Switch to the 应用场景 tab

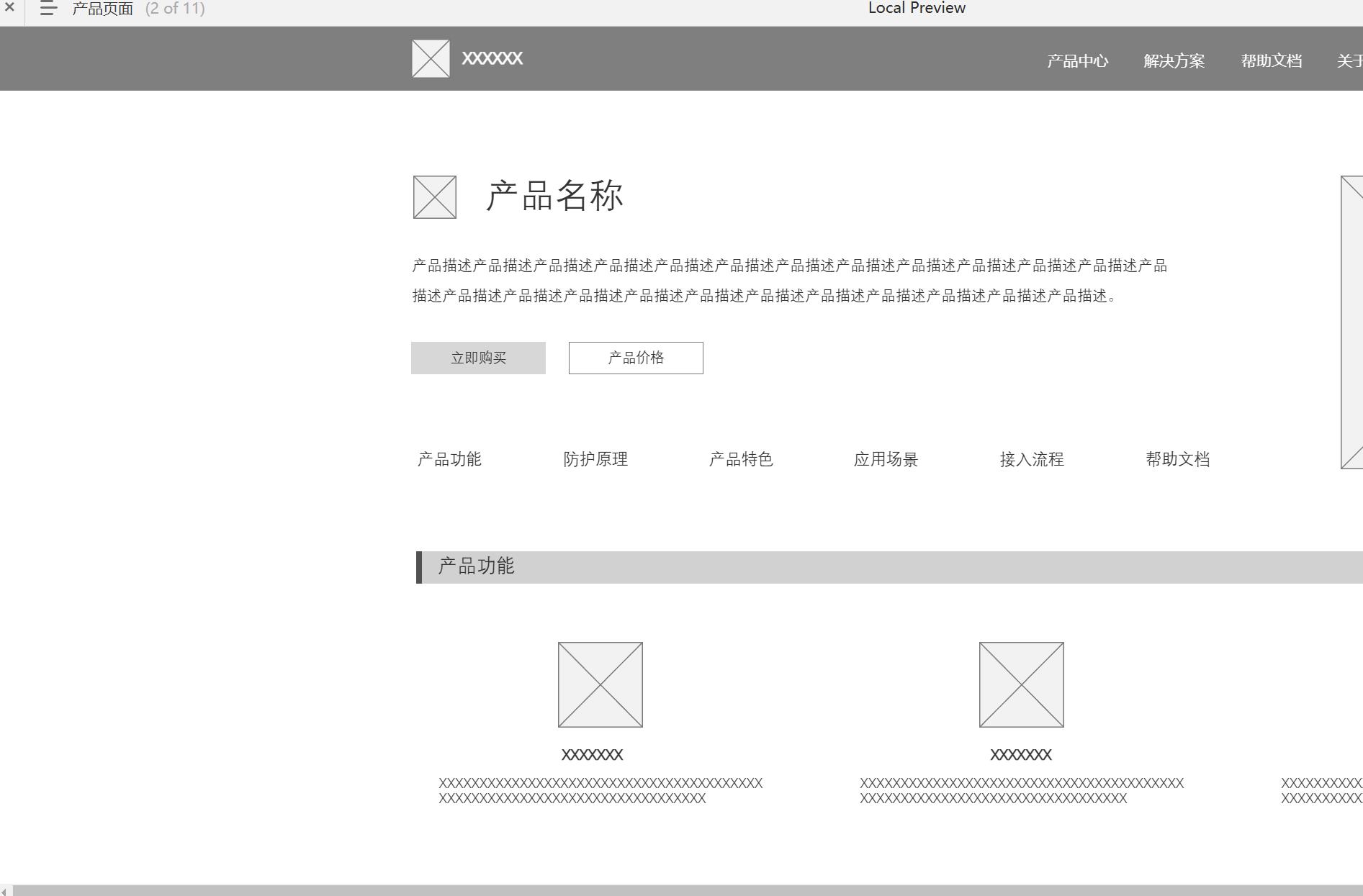pos(886,459)
